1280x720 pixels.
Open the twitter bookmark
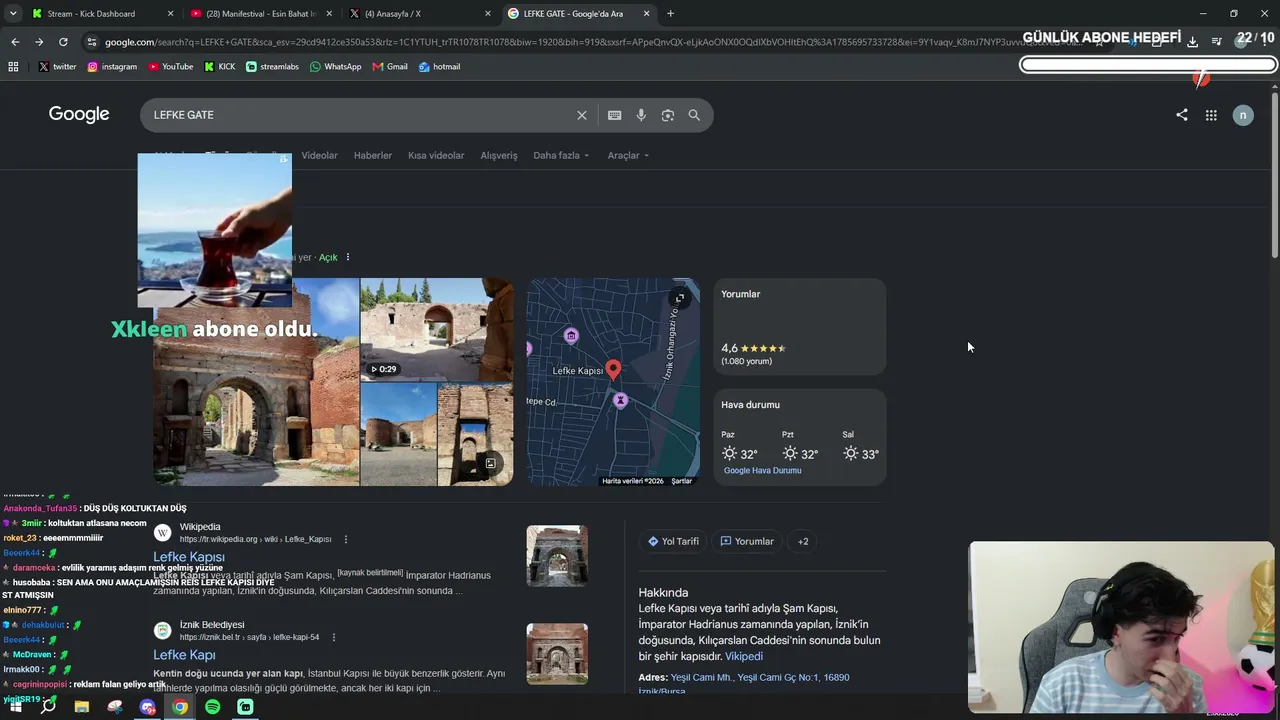pos(58,67)
